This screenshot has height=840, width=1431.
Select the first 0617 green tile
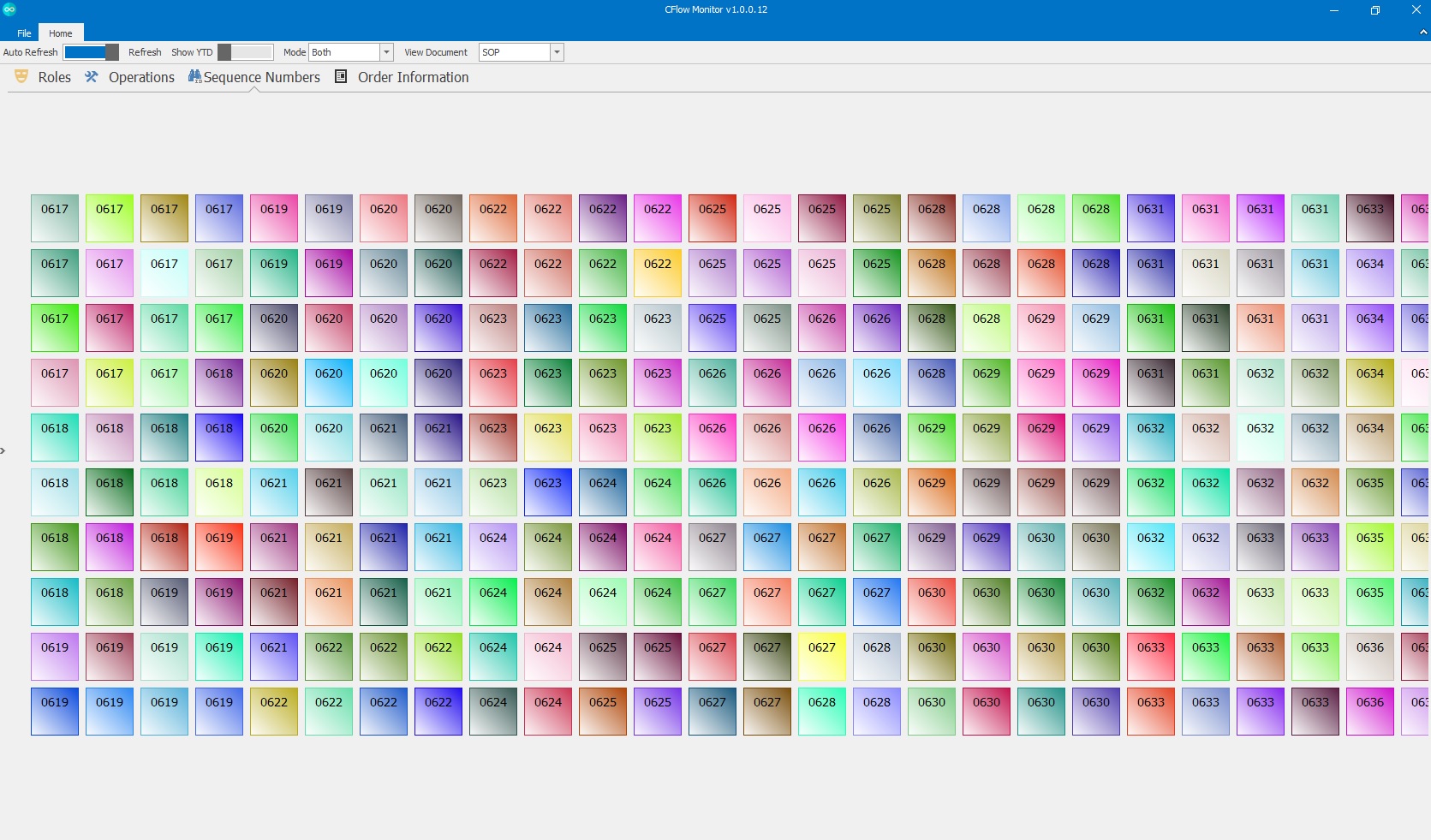(55, 218)
